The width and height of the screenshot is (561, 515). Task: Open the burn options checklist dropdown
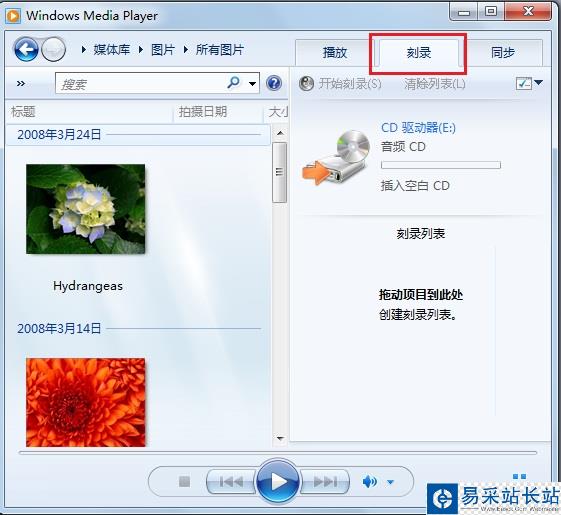pos(529,83)
